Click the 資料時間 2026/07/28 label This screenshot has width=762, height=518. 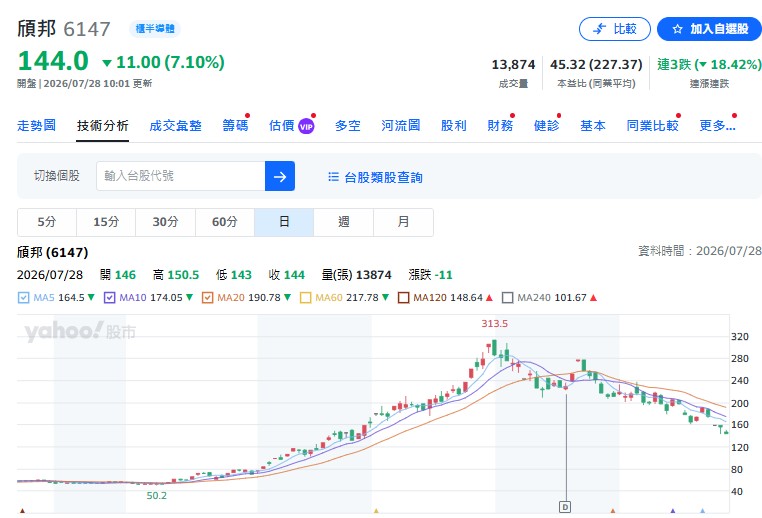[x=700, y=251]
